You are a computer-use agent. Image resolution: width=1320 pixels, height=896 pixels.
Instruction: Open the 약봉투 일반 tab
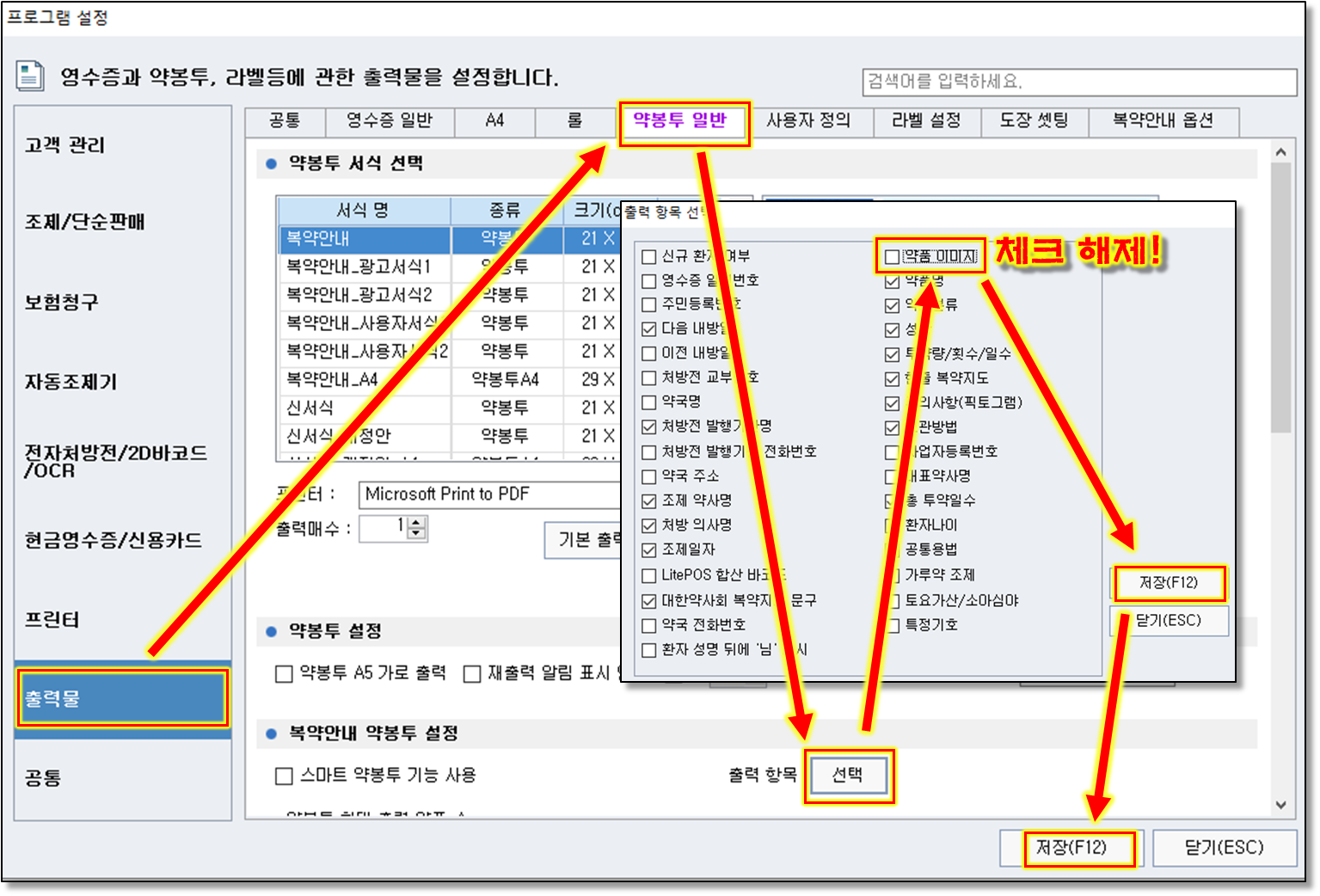click(680, 121)
